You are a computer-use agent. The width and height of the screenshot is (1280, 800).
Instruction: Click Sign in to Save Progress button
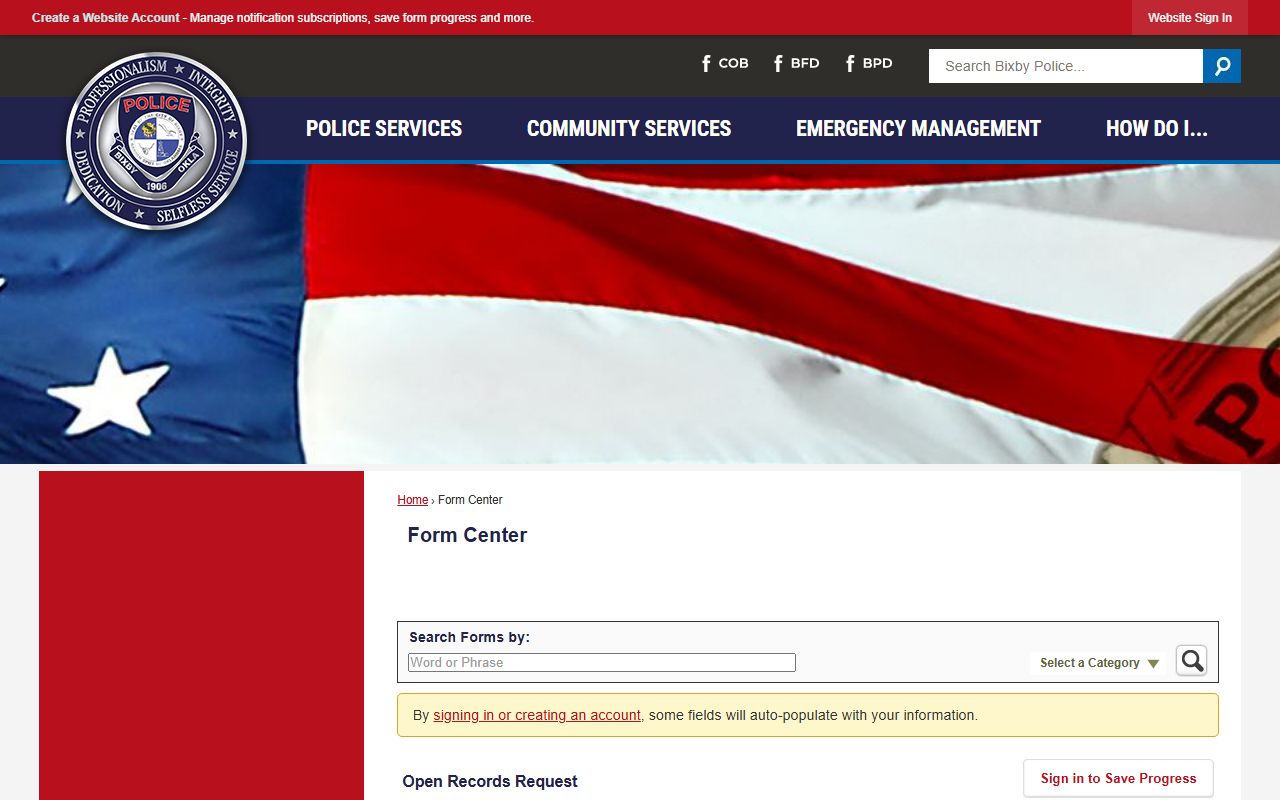coord(1118,778)
